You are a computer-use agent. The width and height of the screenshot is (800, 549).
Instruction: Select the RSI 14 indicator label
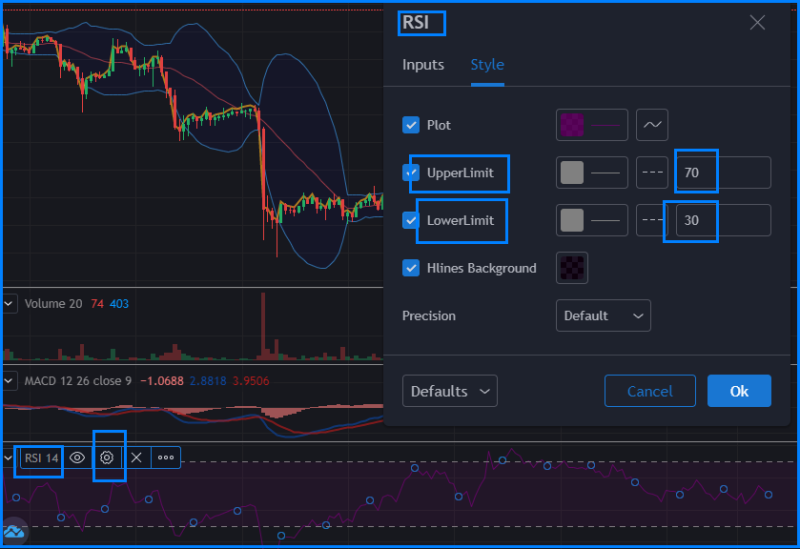coord(41,458)
